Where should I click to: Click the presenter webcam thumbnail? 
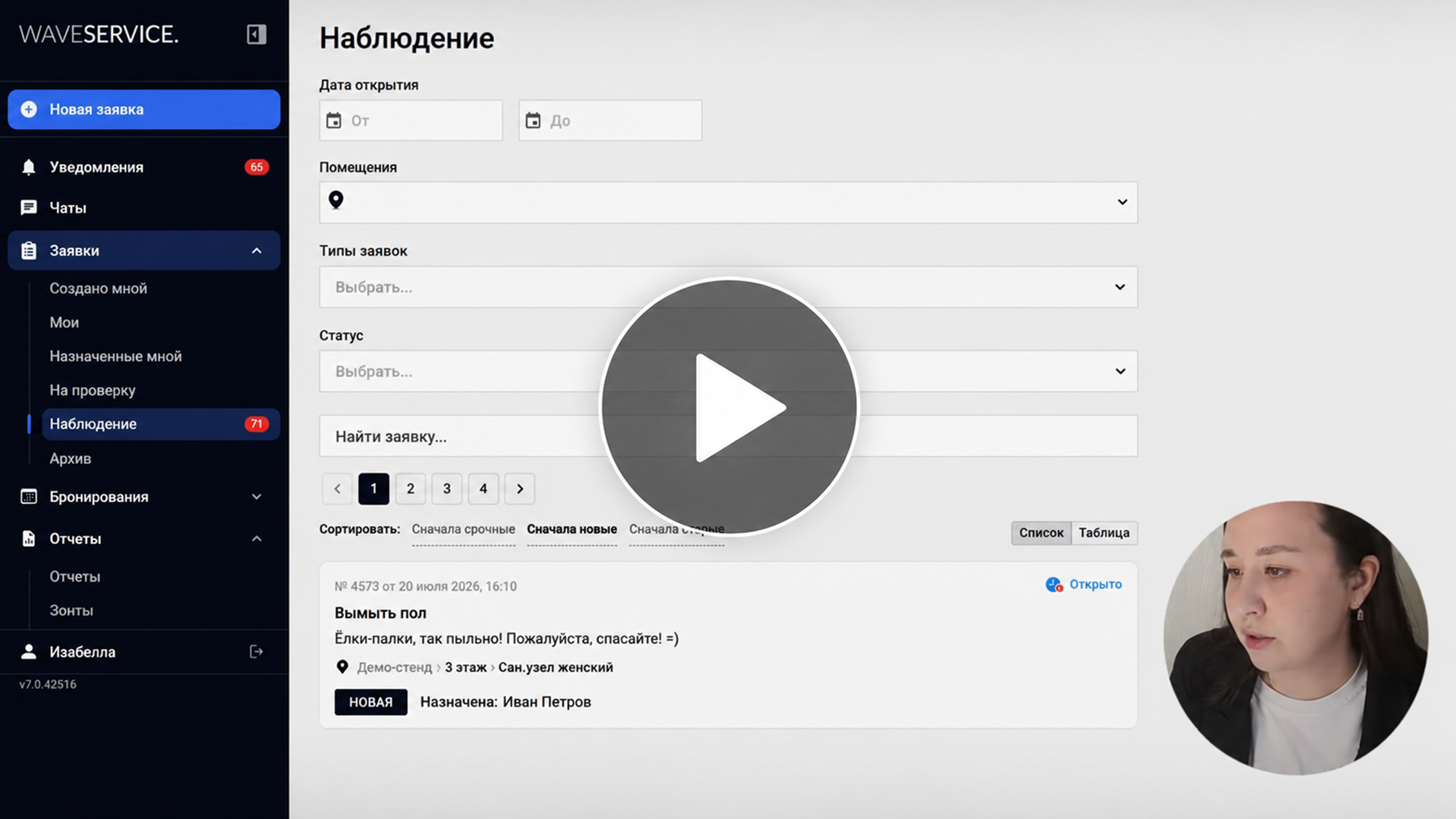(x=1296, y=638)
